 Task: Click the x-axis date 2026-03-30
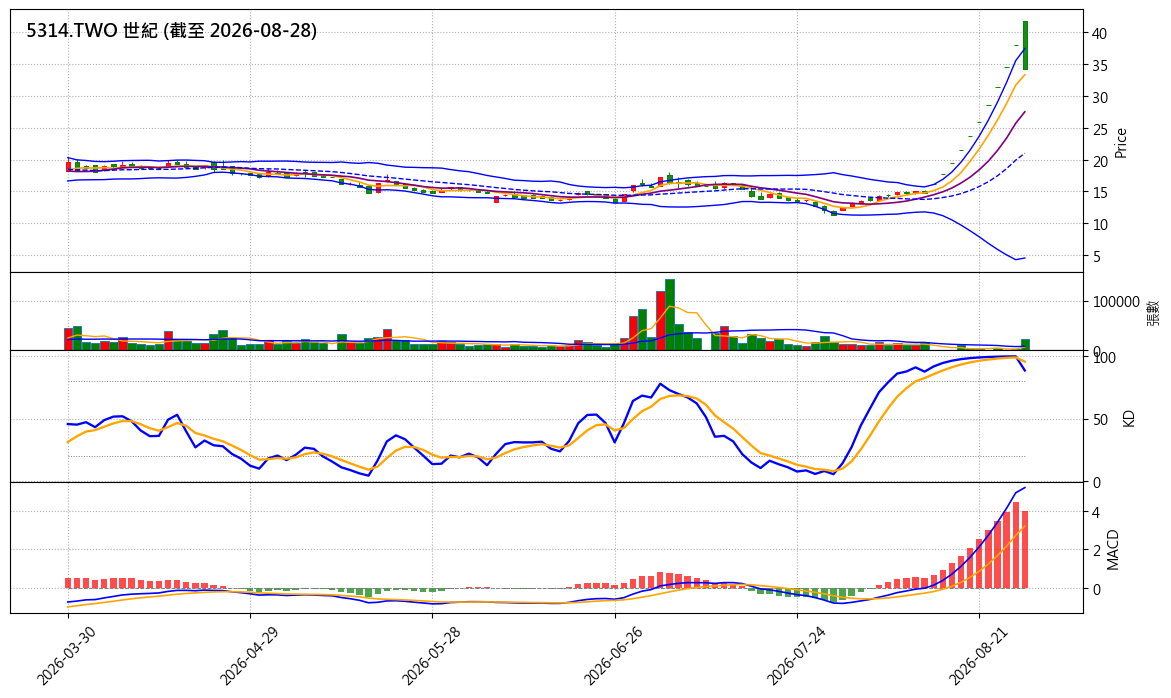tap(66, 655)
